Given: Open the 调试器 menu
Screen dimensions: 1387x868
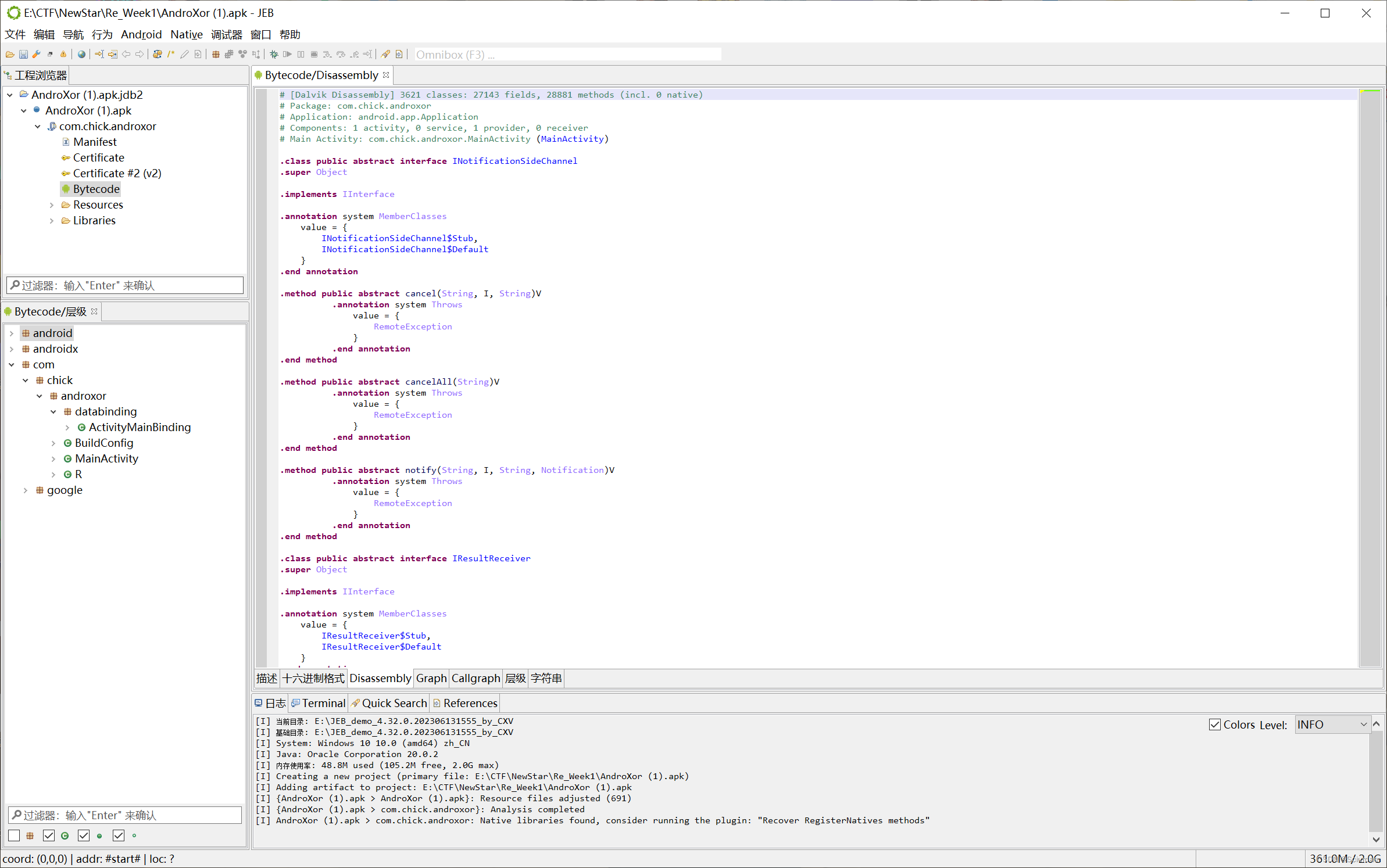Looking at the screenshot, I should [x=227, y=34].
